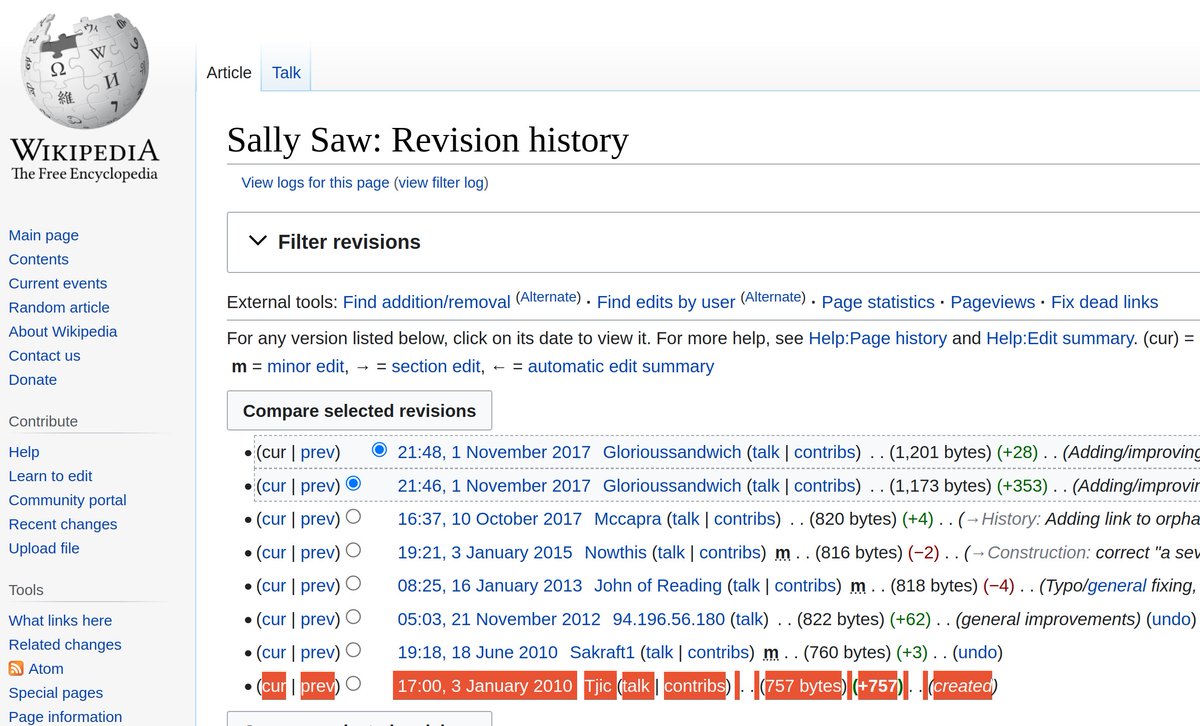The height and width of the screenshot is (726, 1200).
Task: Click Fix dead links tool
Action: 1105,302
